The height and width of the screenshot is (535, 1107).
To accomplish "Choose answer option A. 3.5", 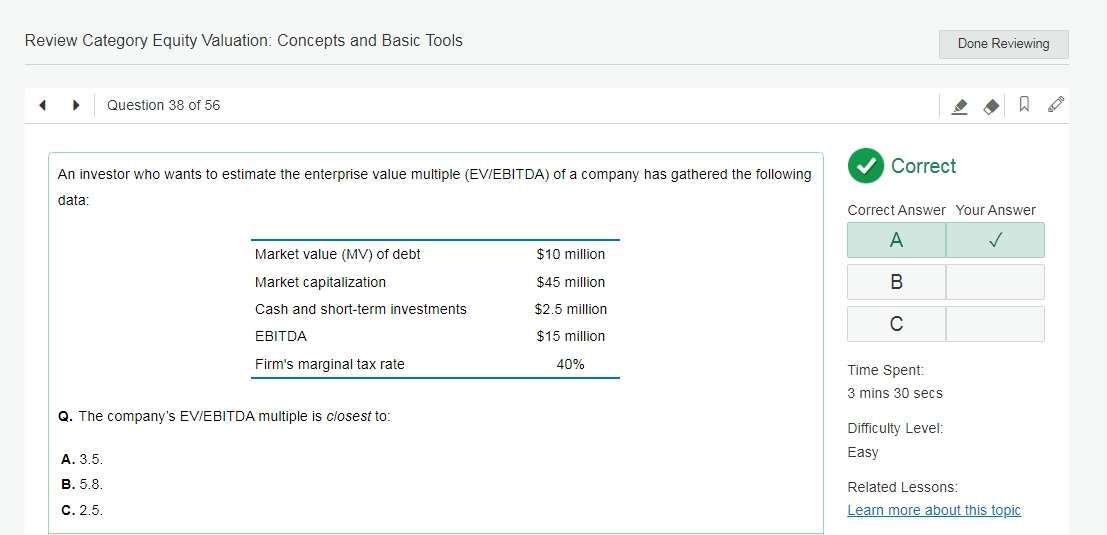I will (x=82, y=459).
